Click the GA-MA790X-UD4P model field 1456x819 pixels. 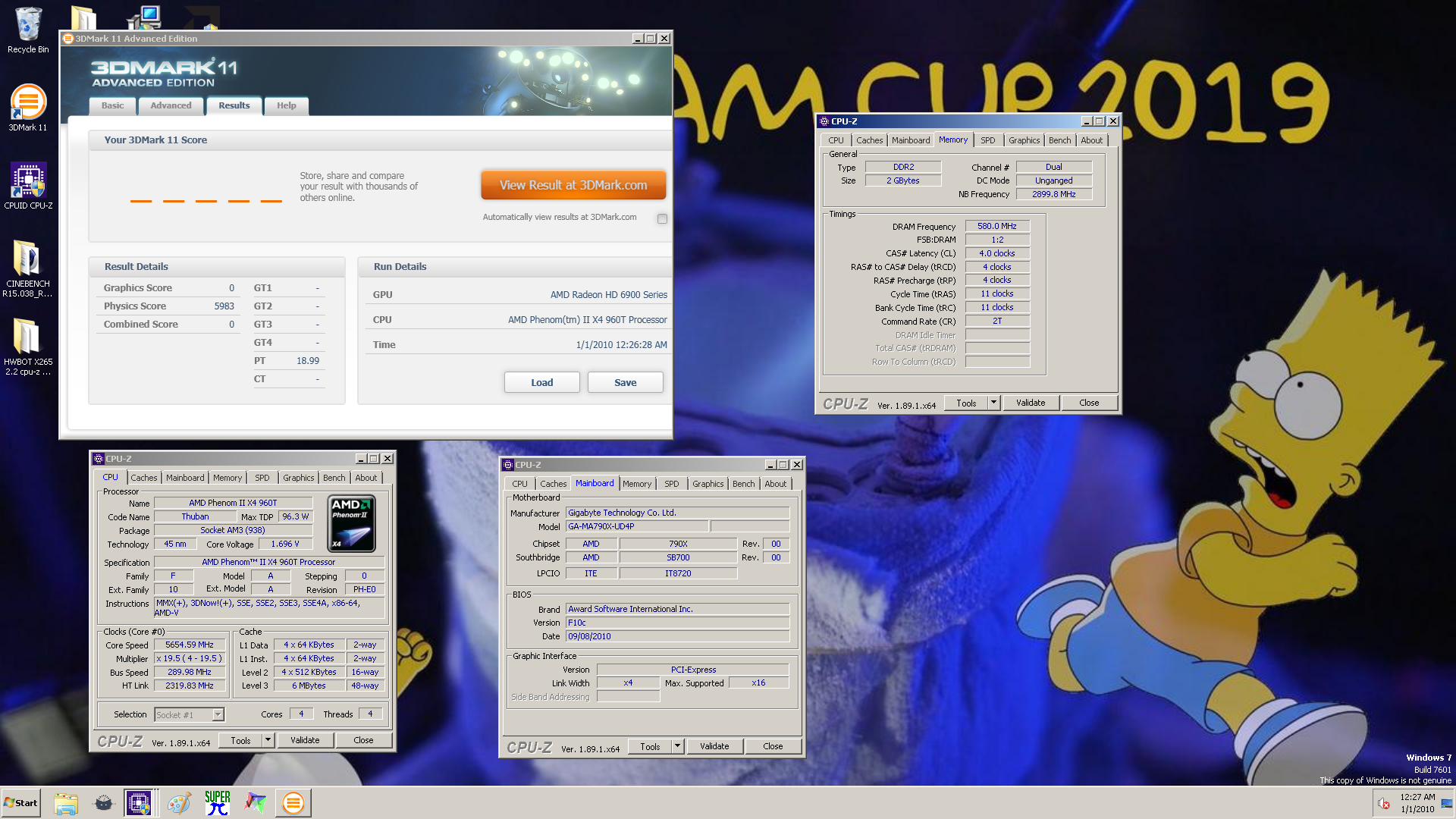point(637,526)
